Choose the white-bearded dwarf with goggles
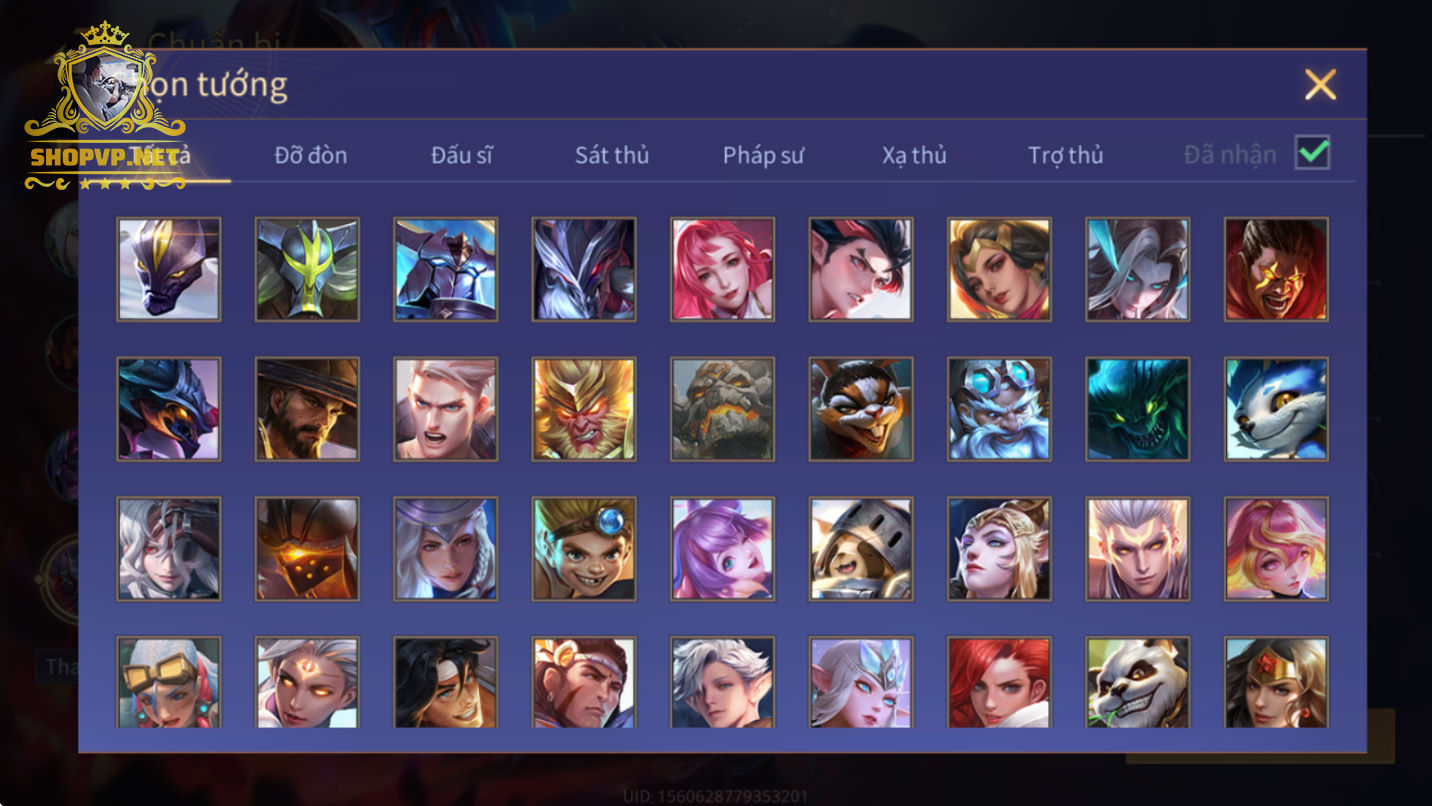This screenshot has width=1432, height=806. pyautogui.click(x=999, y=409)
